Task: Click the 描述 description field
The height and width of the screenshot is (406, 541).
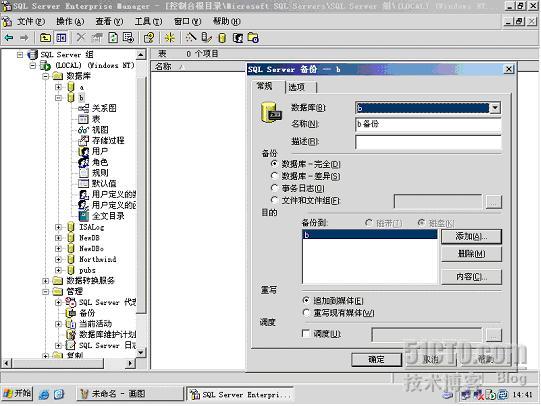Action: click(428, 142)
